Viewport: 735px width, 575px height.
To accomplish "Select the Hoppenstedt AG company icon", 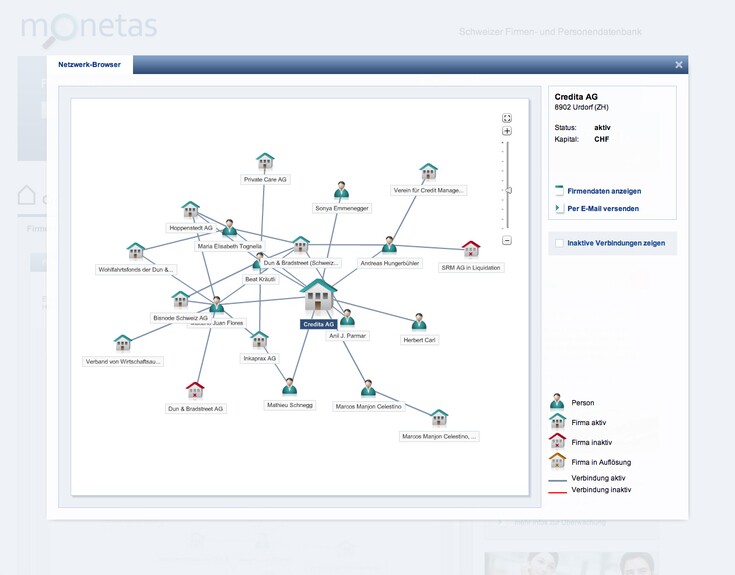I will (191, 209).
